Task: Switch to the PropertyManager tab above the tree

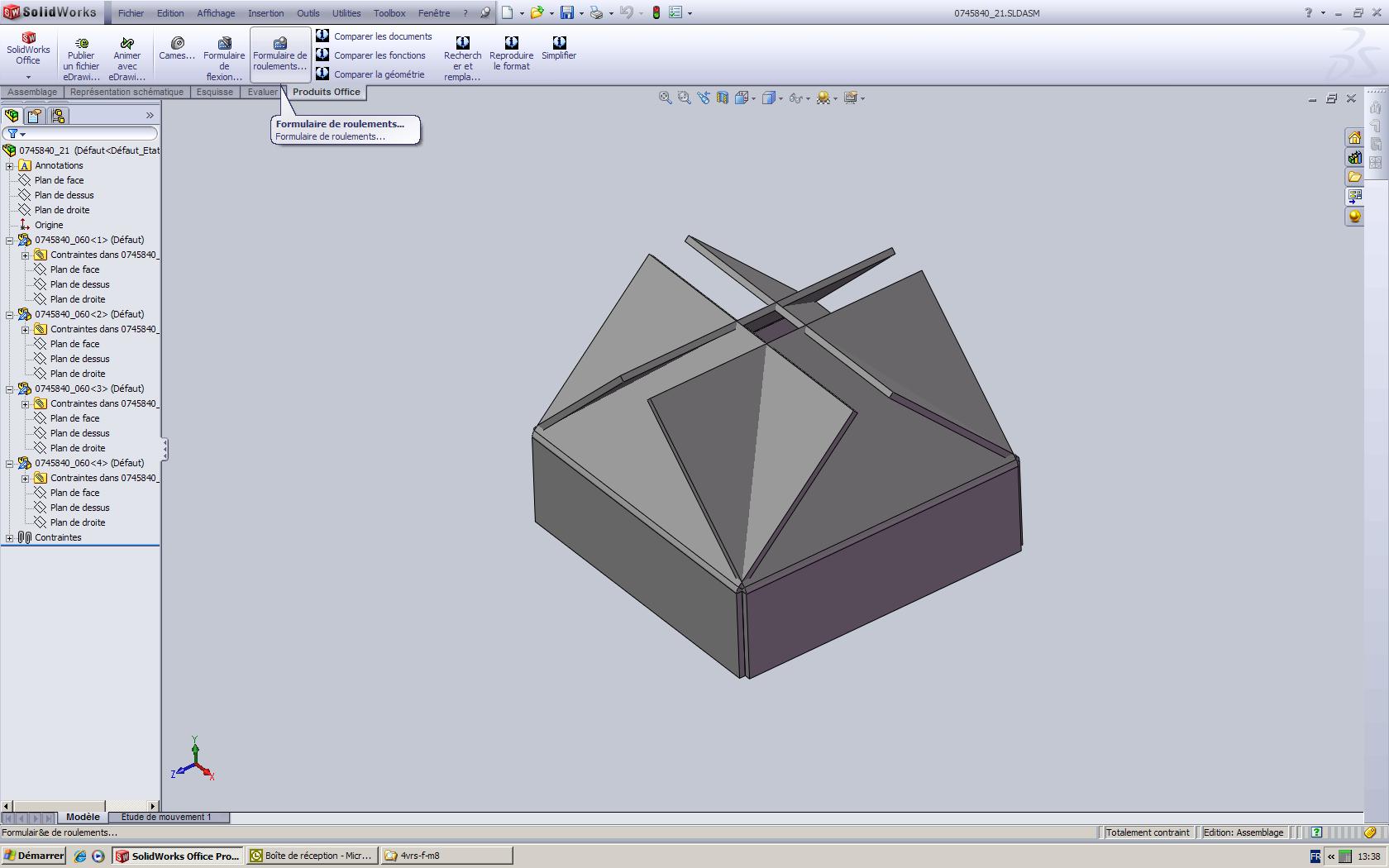Action: [34, 116]
